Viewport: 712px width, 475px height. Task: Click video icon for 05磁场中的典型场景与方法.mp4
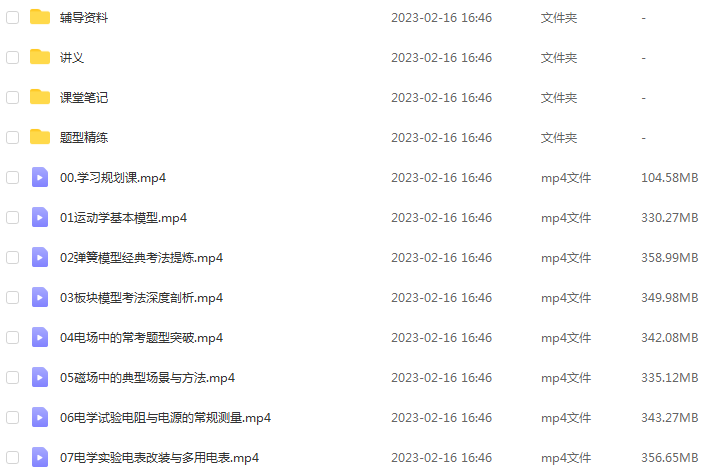40,377
